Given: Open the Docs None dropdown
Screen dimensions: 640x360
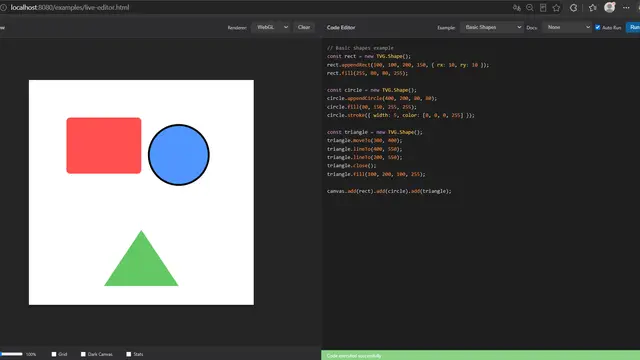Looking at the screenshot, I should click(x=568, y=27).
